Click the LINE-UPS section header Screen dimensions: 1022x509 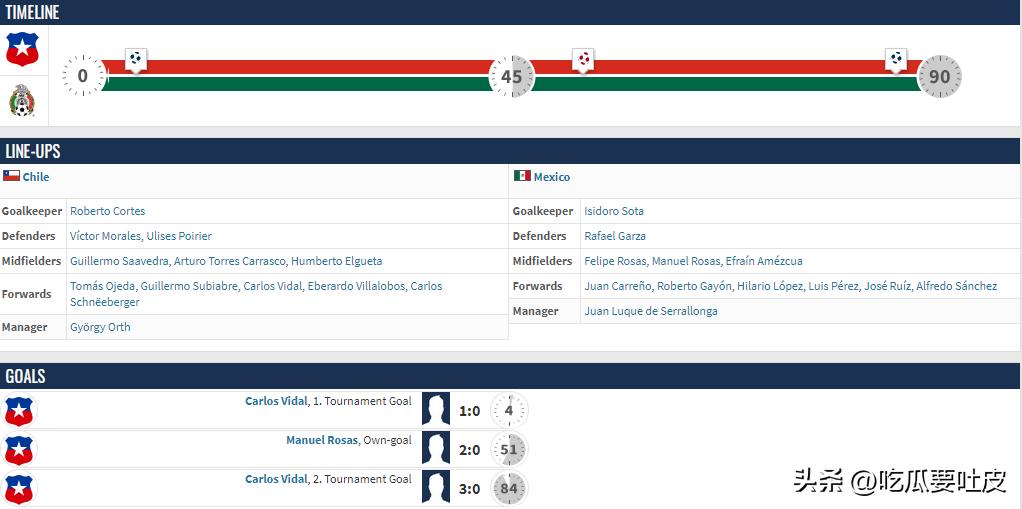(510, 151)
